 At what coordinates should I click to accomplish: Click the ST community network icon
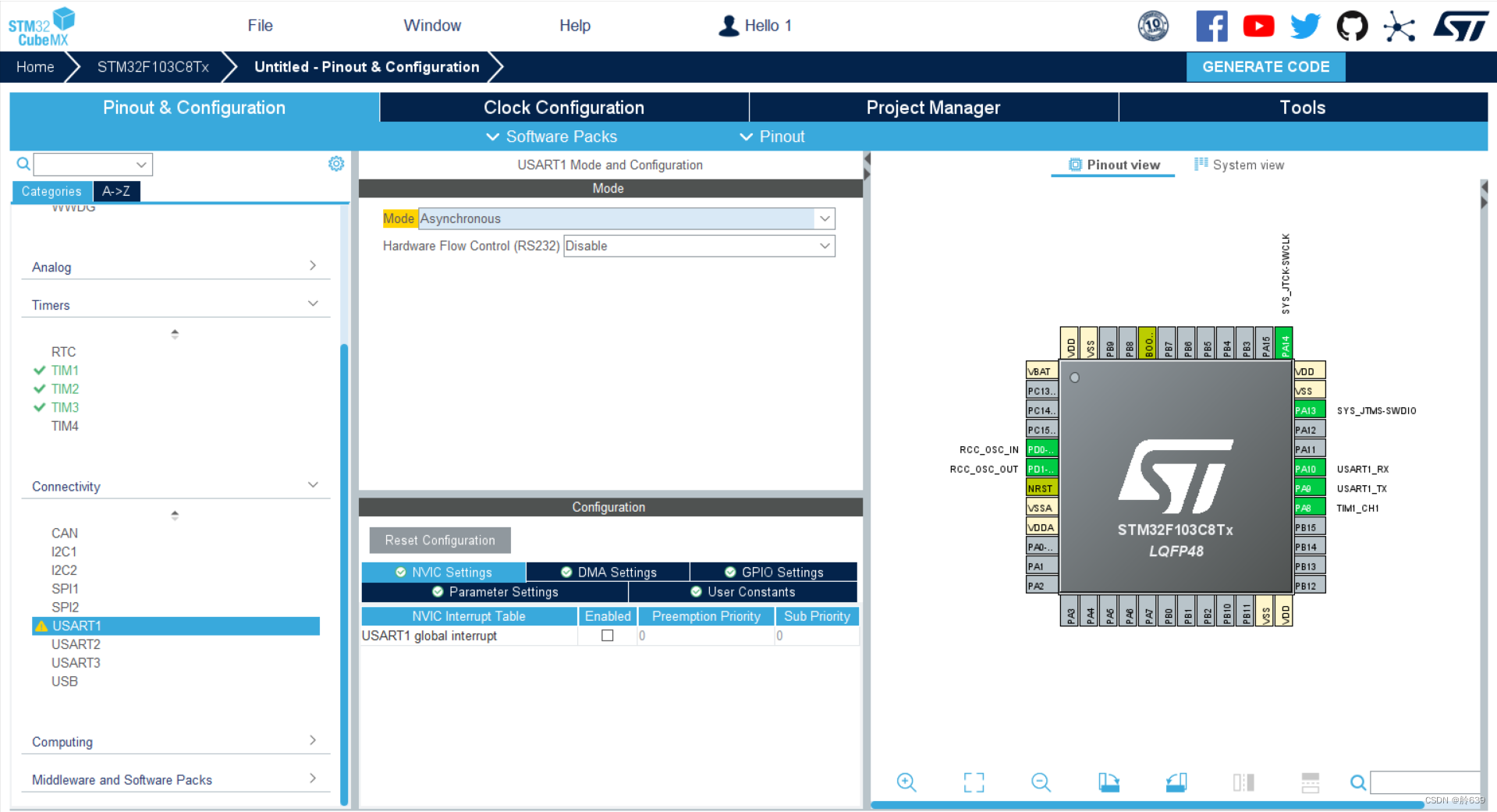pos(1399,27)
